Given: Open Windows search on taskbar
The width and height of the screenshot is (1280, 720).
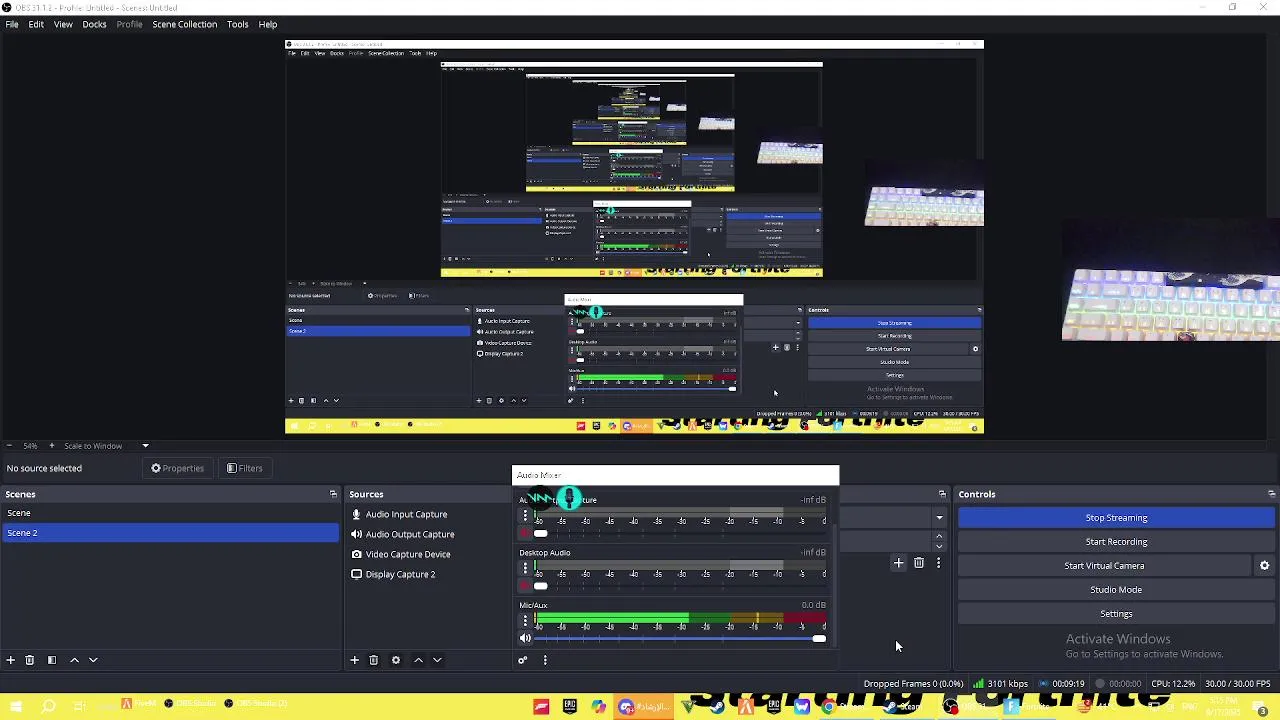Looking at the screenshot, I should (x=48, y=707).
